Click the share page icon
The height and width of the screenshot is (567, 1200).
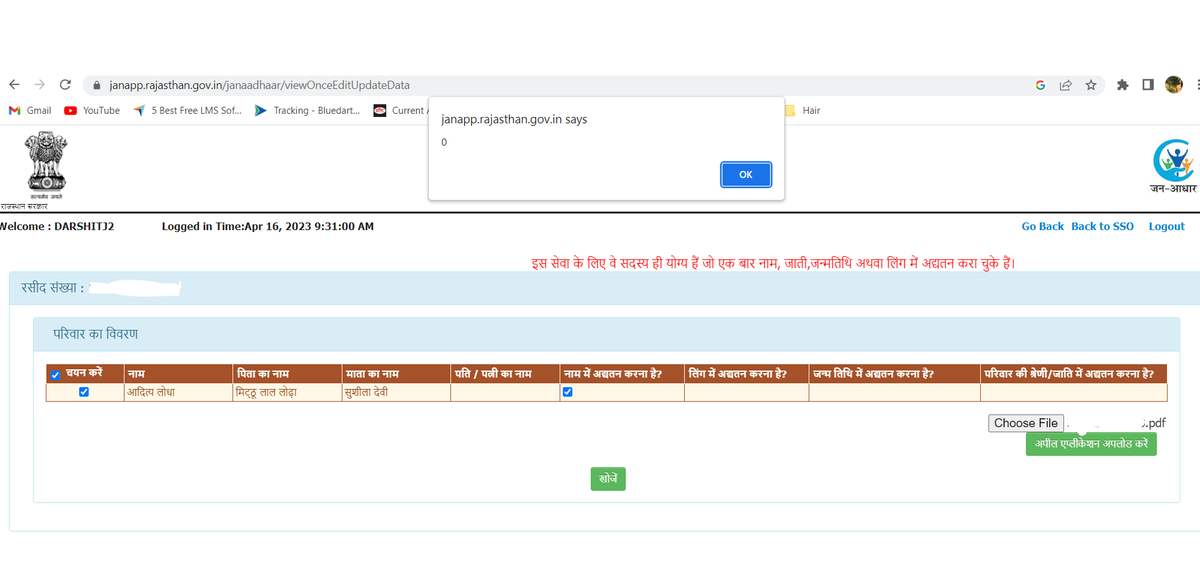click(1066, 85)
